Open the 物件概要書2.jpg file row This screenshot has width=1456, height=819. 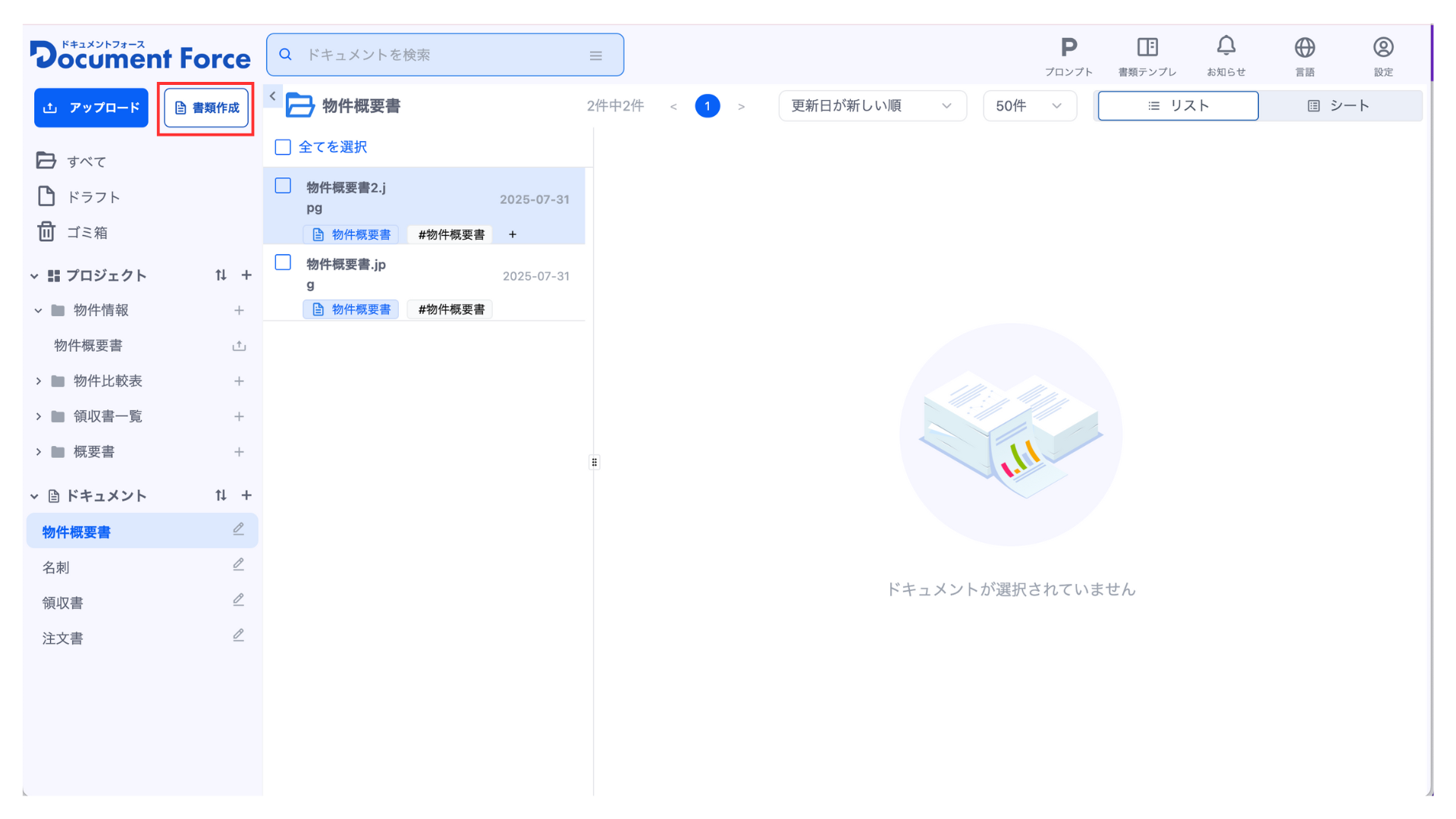(425, 206)
